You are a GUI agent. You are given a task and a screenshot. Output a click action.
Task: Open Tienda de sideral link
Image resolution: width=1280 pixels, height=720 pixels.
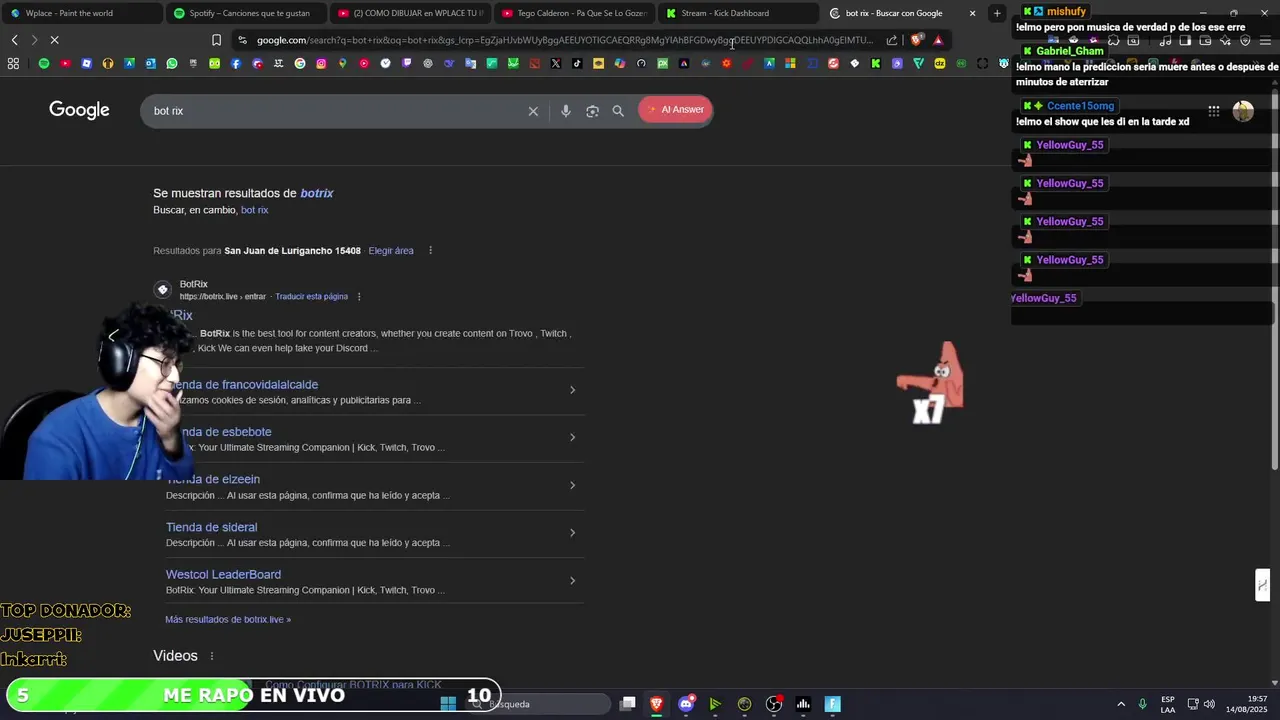click(x=211, y=527)
